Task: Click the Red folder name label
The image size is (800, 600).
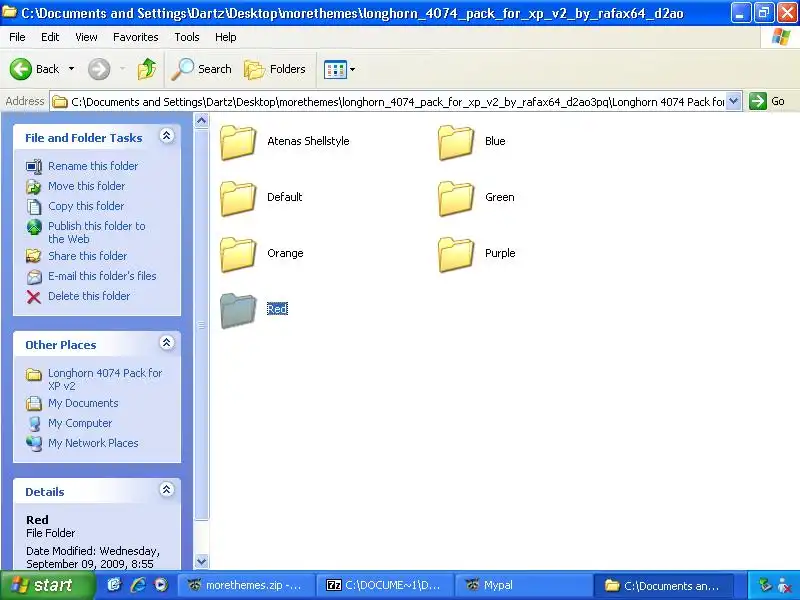Action: [x=277, y=309]
